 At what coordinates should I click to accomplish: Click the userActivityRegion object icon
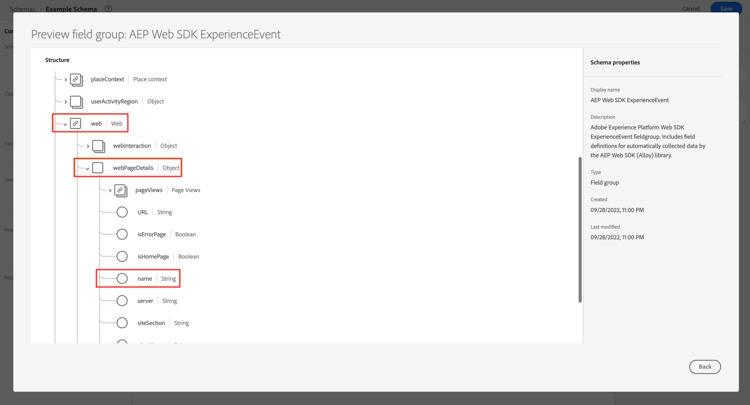click(x=77, y=101)
